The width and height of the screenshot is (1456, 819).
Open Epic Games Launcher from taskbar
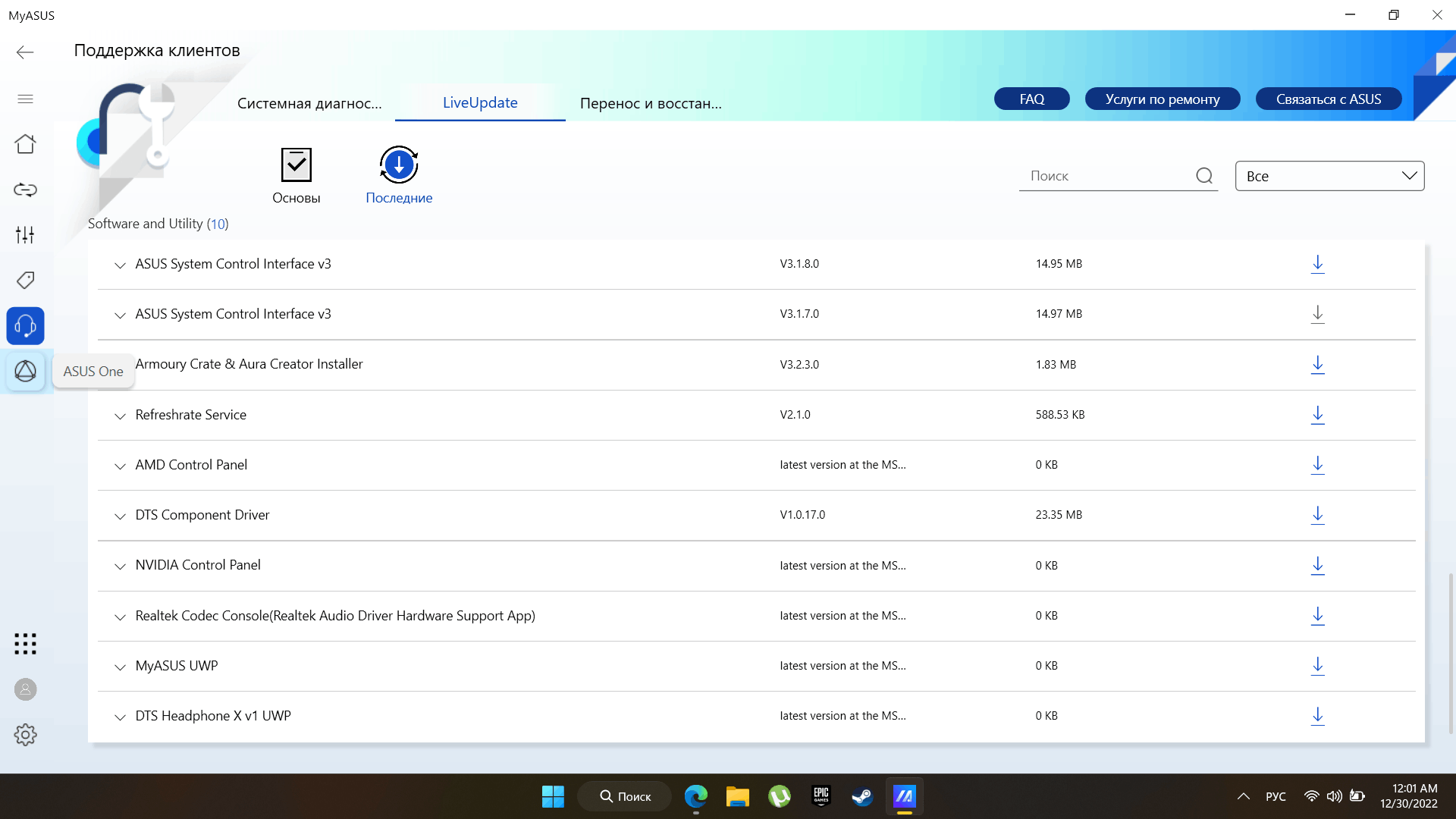click(821, 796)
